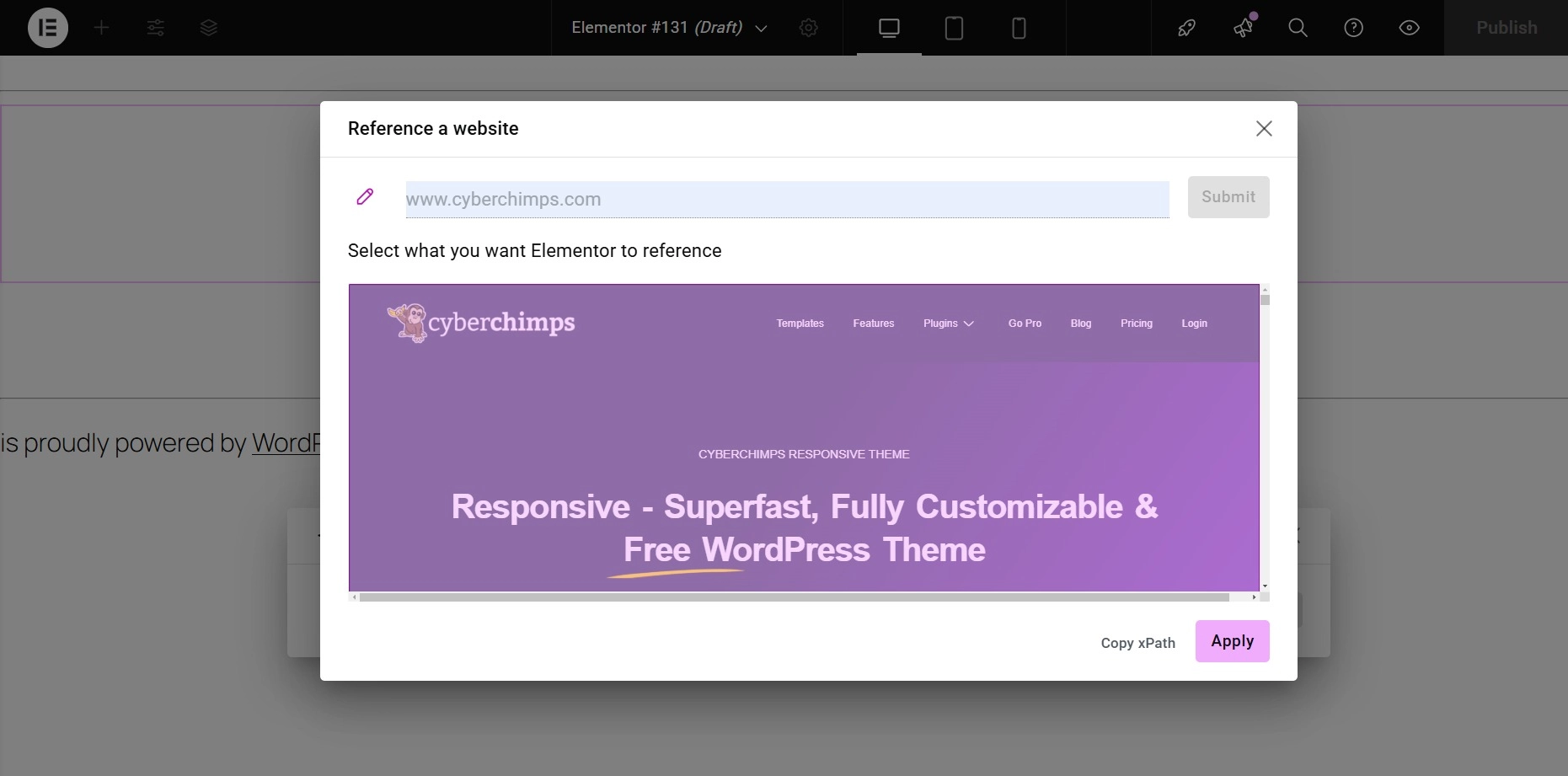Open Pricing in preview navigation

pyautogui.click(x=1137, y=324)
